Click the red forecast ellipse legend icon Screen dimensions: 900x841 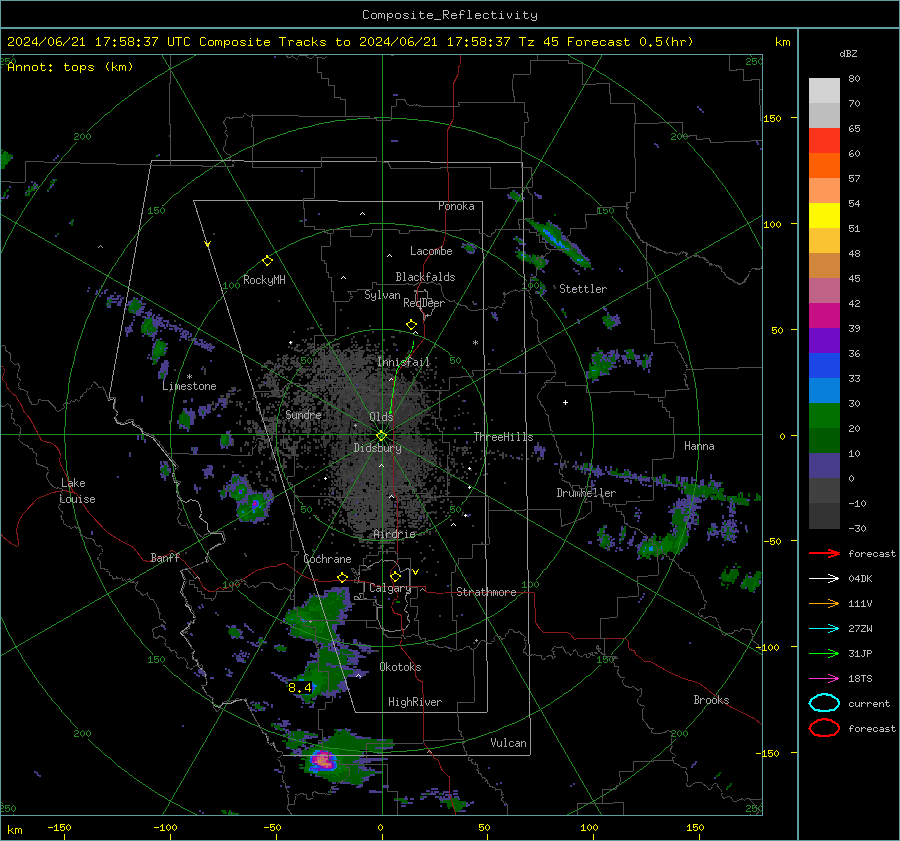click(x=824, y=728)
